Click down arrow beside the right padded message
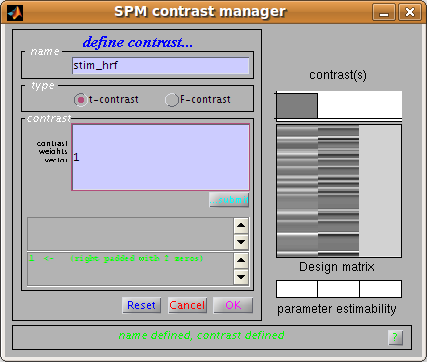 [x=241, y=277]
